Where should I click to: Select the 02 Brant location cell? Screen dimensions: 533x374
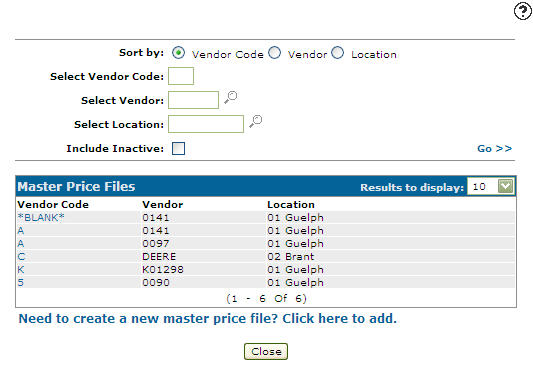point(291,256)
